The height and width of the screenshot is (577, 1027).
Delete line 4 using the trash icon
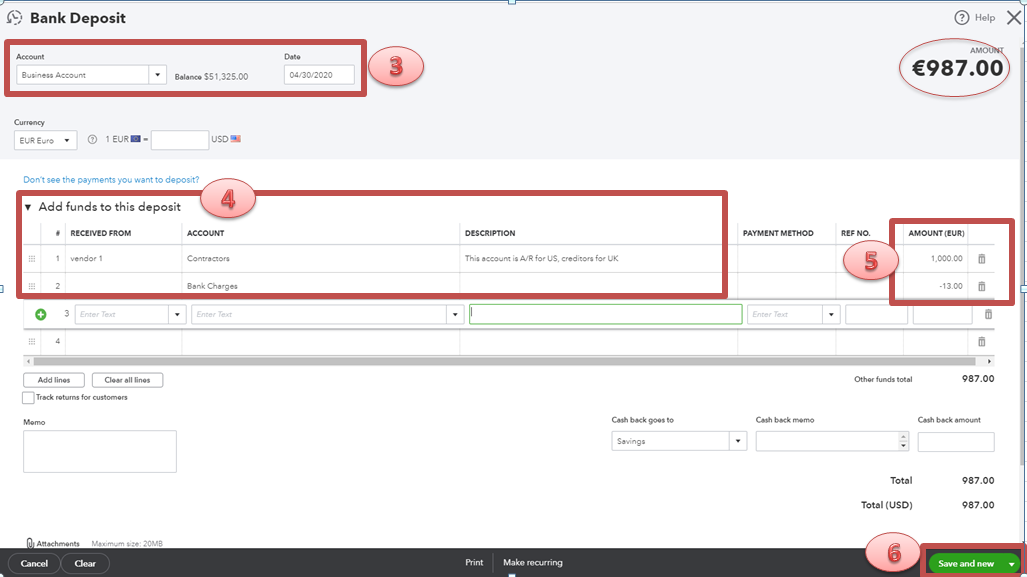(981, 341)
